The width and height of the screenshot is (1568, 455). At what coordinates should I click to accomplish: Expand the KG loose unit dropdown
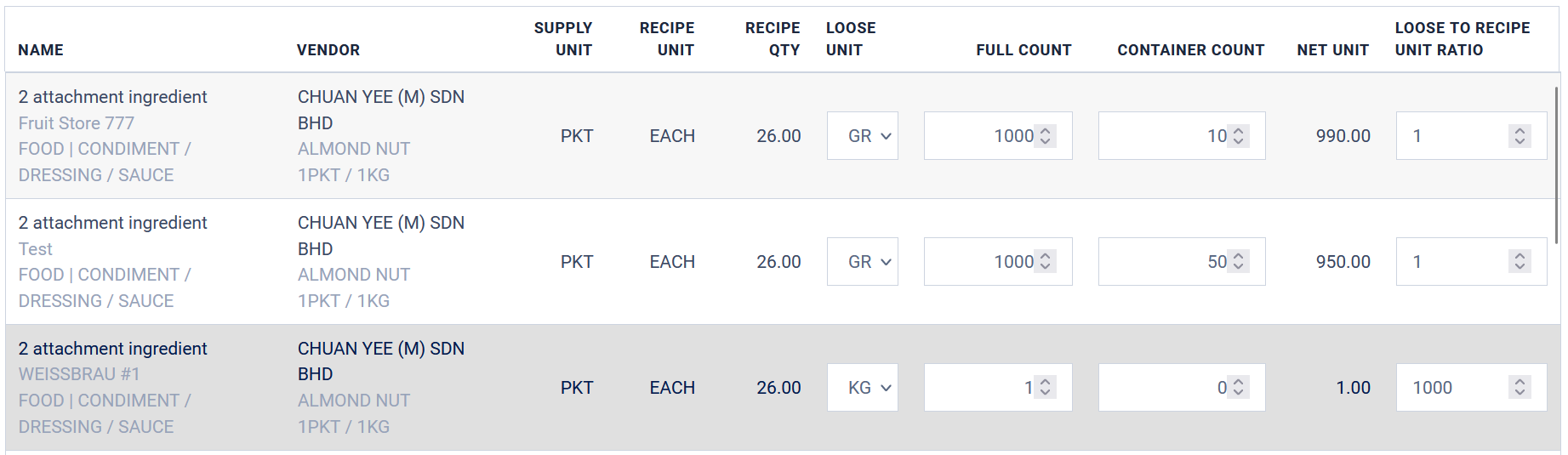tap(862, 388)
